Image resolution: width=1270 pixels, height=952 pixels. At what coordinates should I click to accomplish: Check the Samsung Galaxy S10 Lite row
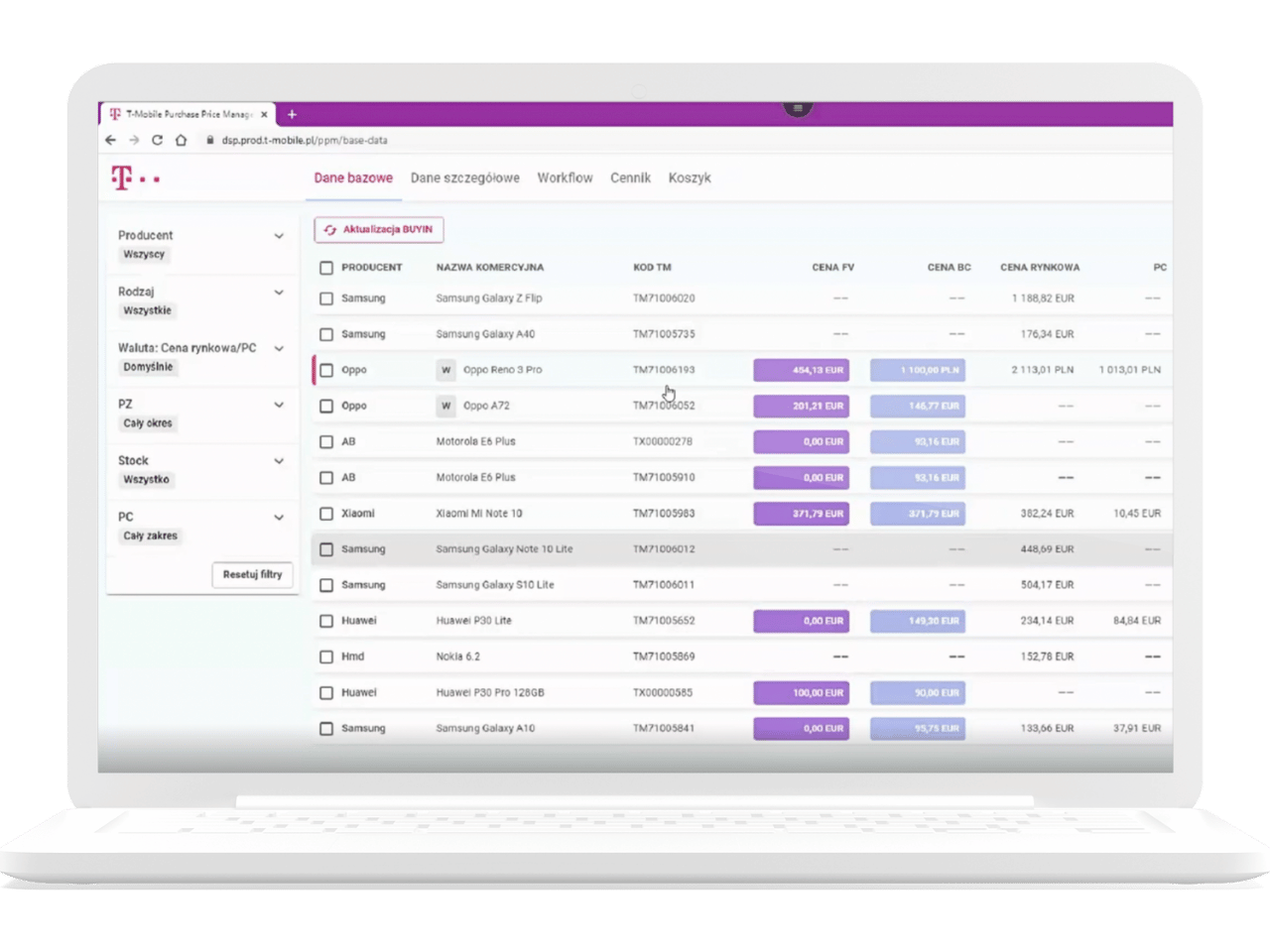point(326,585)
